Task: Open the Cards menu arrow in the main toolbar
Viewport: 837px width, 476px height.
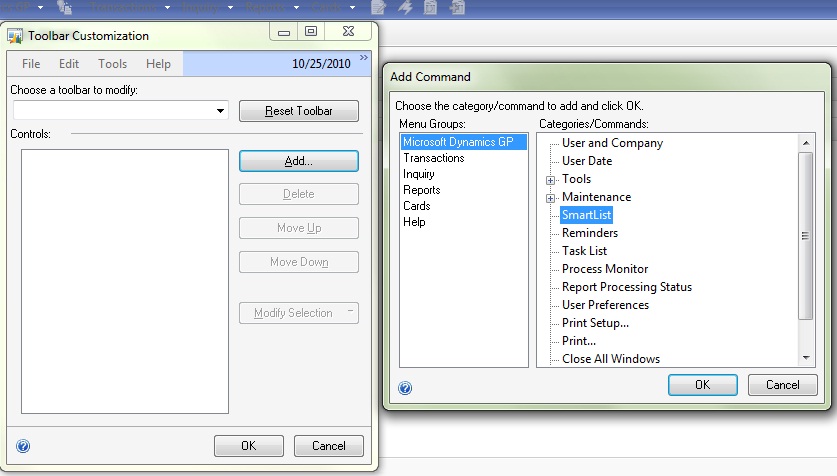Action: click(352, 7)
